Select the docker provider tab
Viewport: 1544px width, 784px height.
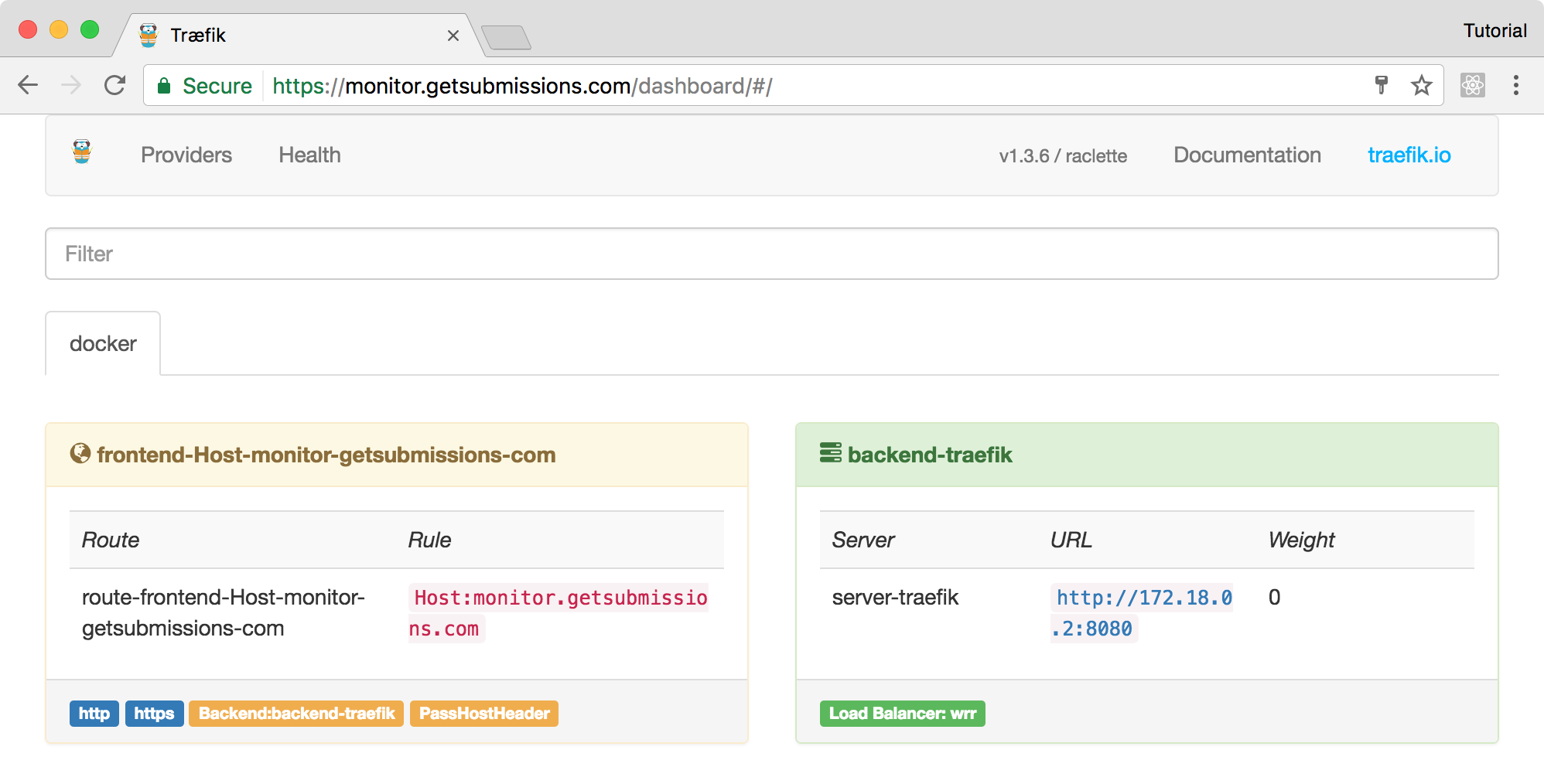(103, 343)
